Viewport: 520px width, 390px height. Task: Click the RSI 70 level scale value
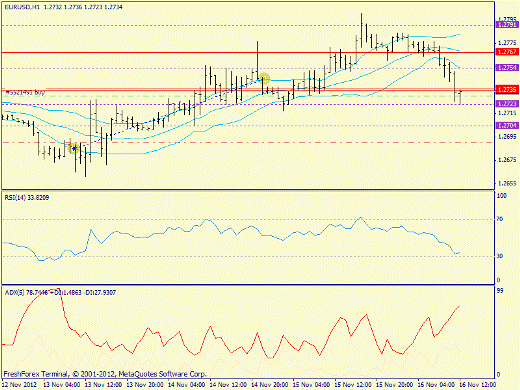pos(500,219)
